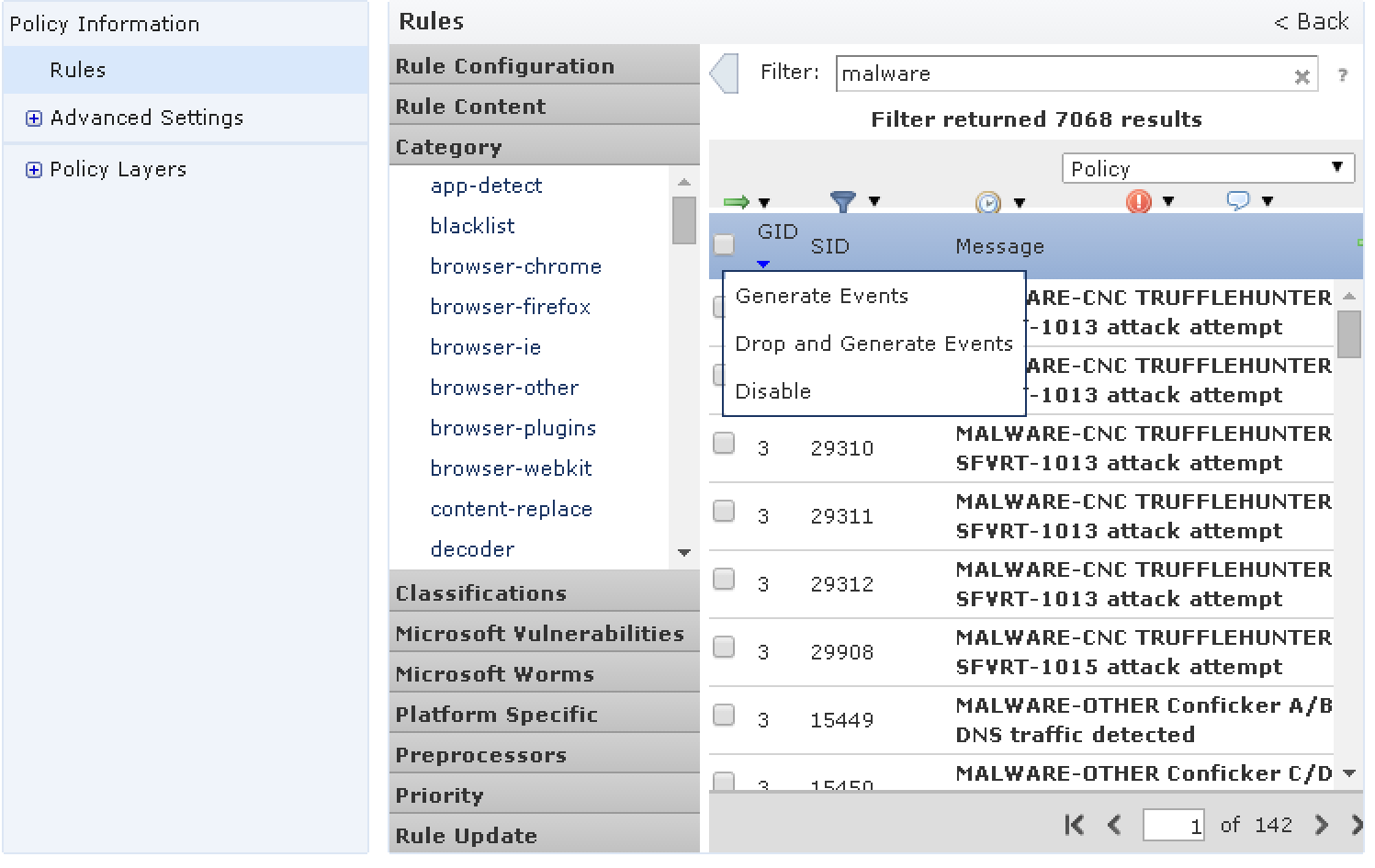Screen dimensions: 1375x868
Task: Open the green arrow Rule State menu
Action: (746, 202)
